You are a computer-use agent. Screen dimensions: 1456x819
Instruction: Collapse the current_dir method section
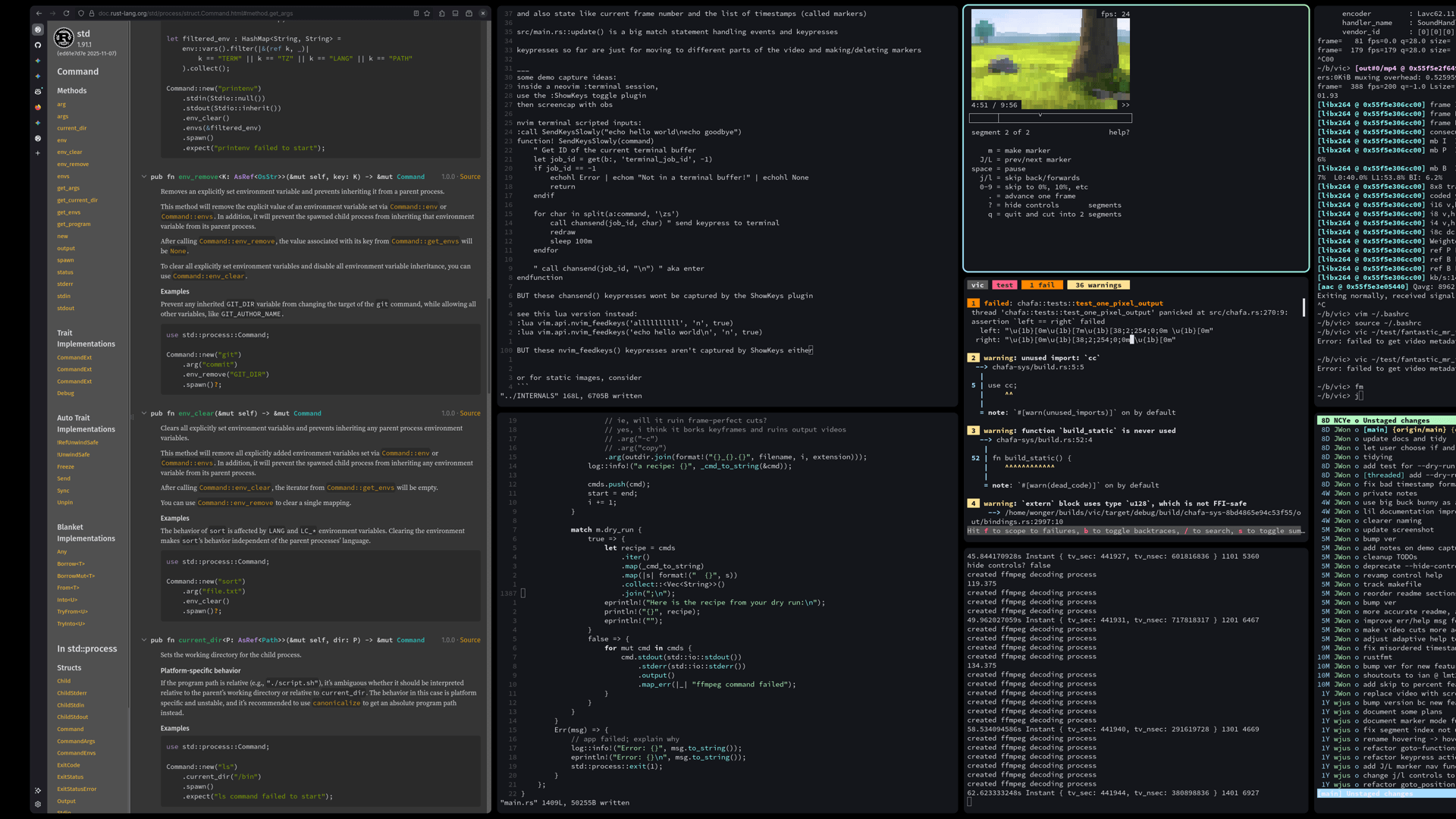[x=143, y=640]
